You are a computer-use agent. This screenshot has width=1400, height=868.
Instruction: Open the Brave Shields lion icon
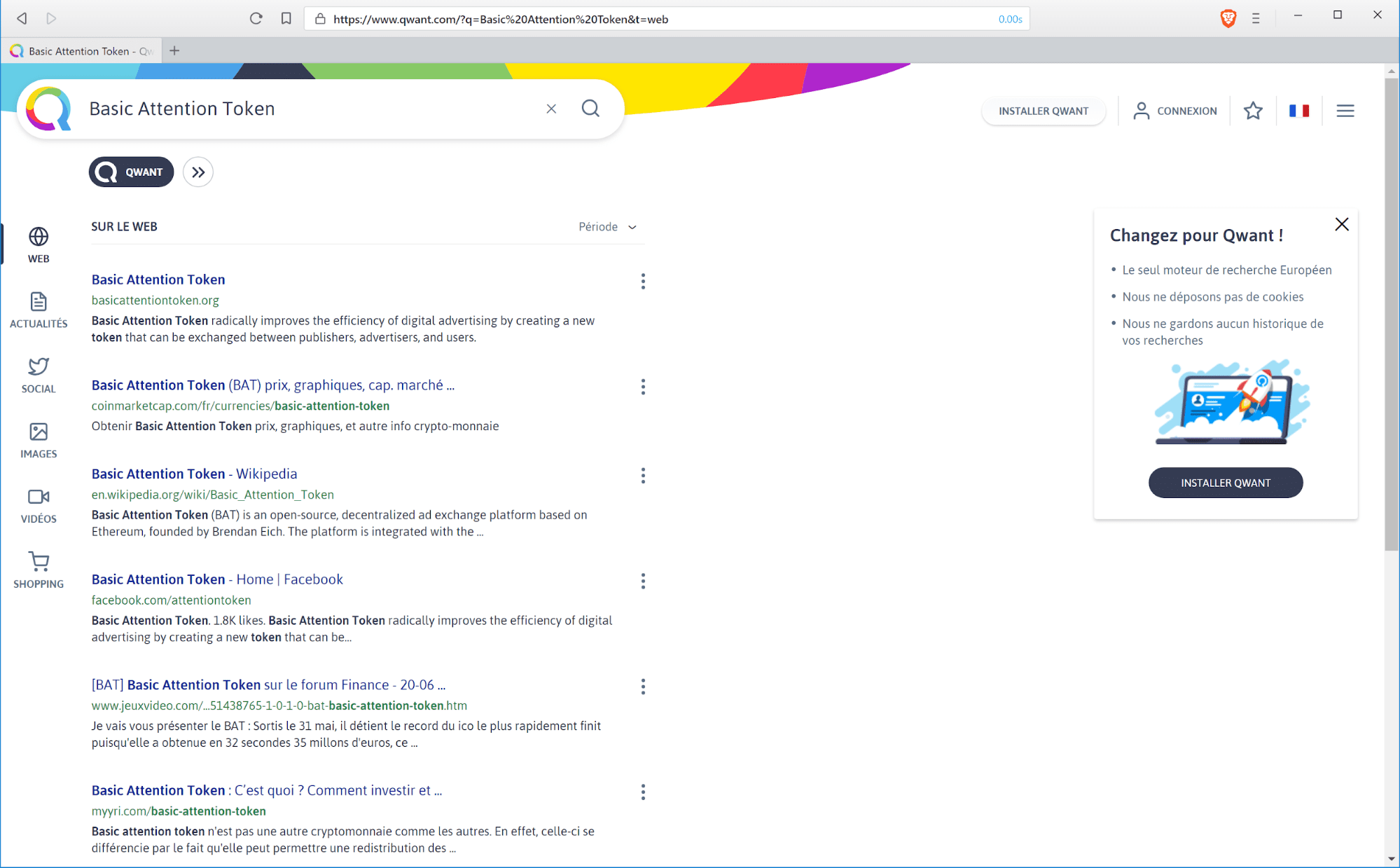coord(1228,19)
